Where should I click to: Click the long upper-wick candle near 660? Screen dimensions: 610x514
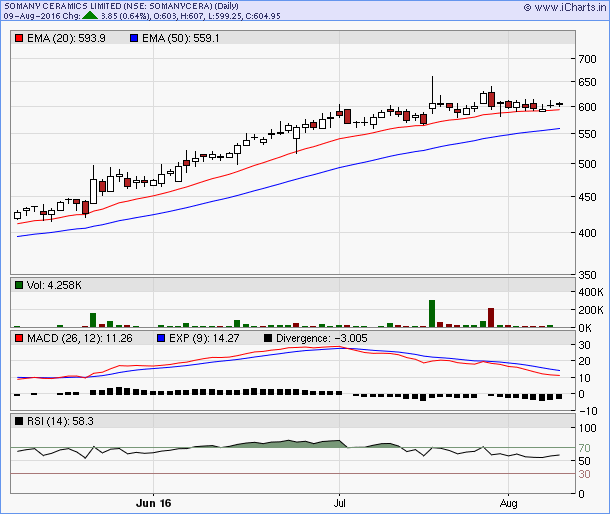point(432,95)
